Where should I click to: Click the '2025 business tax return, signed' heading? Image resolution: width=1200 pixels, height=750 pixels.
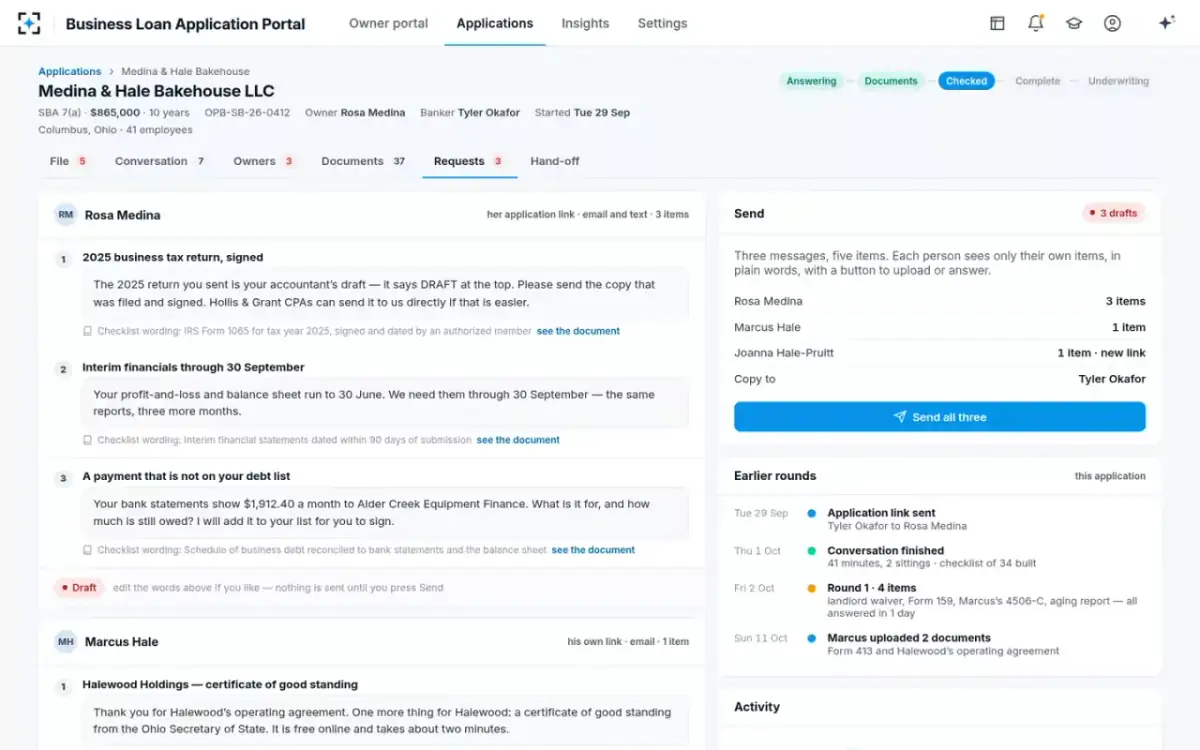(173, 257)
